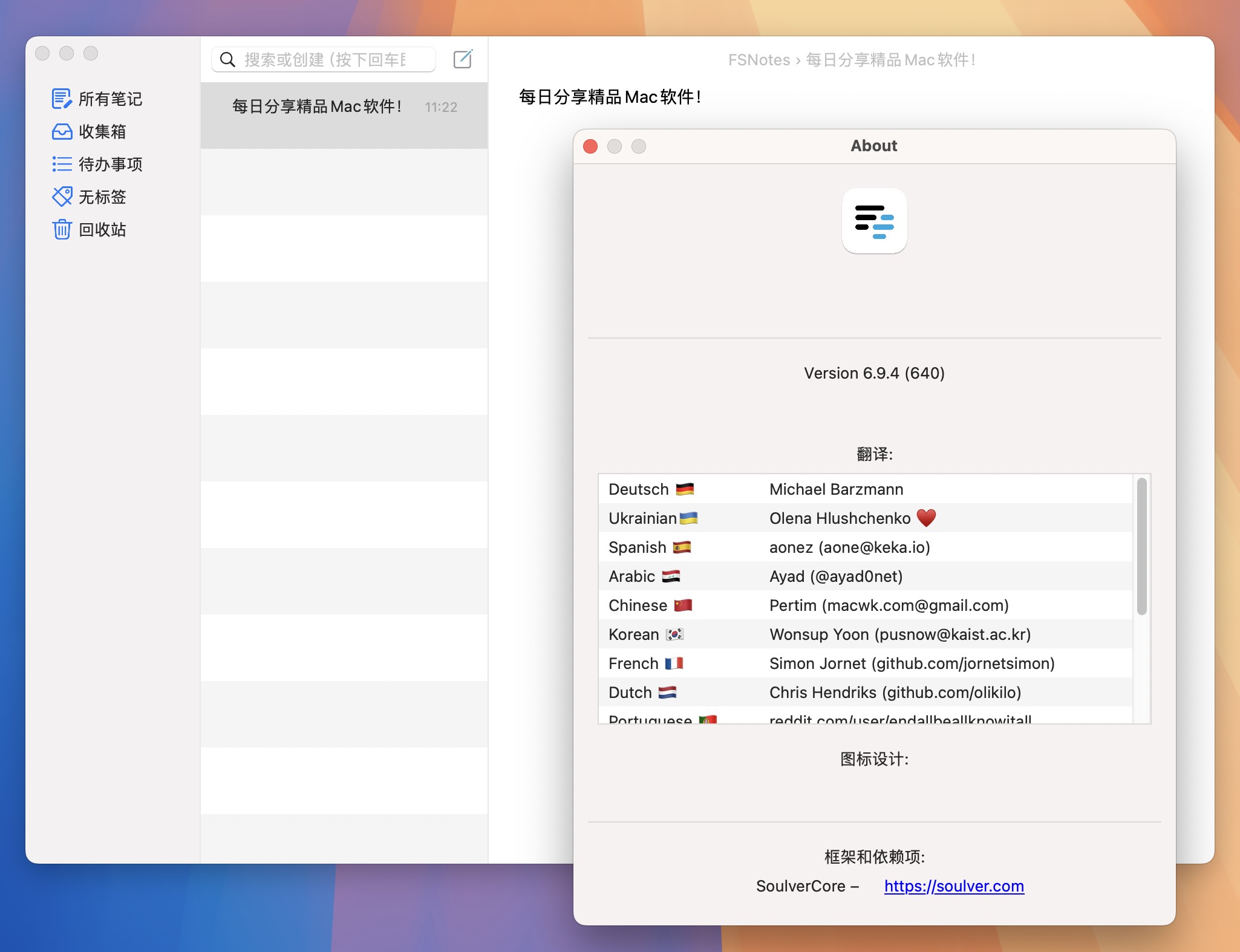Select the Ukrainian translator row
Image resolution: width=1240 pixels, height=952 pixels.
click(x=866, y=518)
